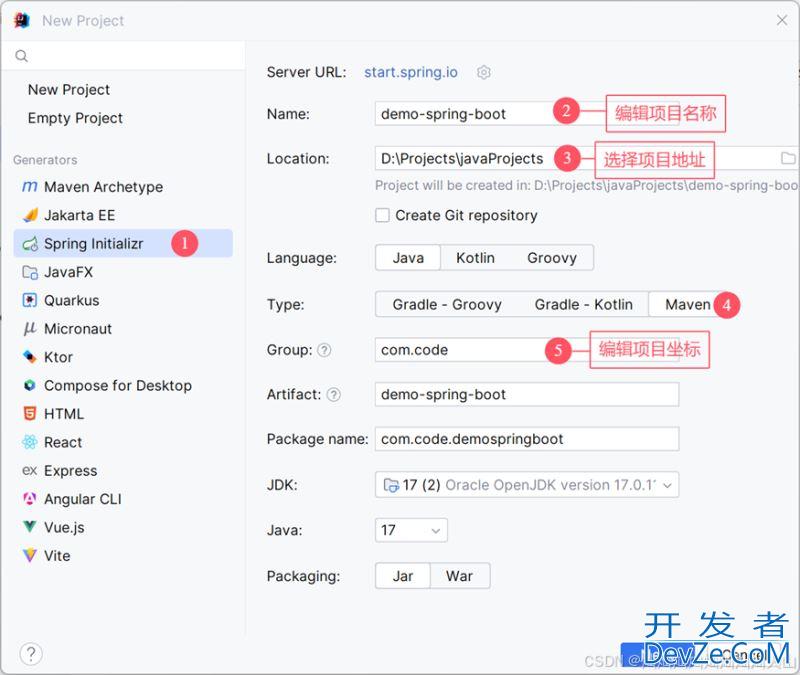The height and width of the screenshot is (675, 800).
Task: Show help for the Artifact field
Action: click(x=333, y=394)
